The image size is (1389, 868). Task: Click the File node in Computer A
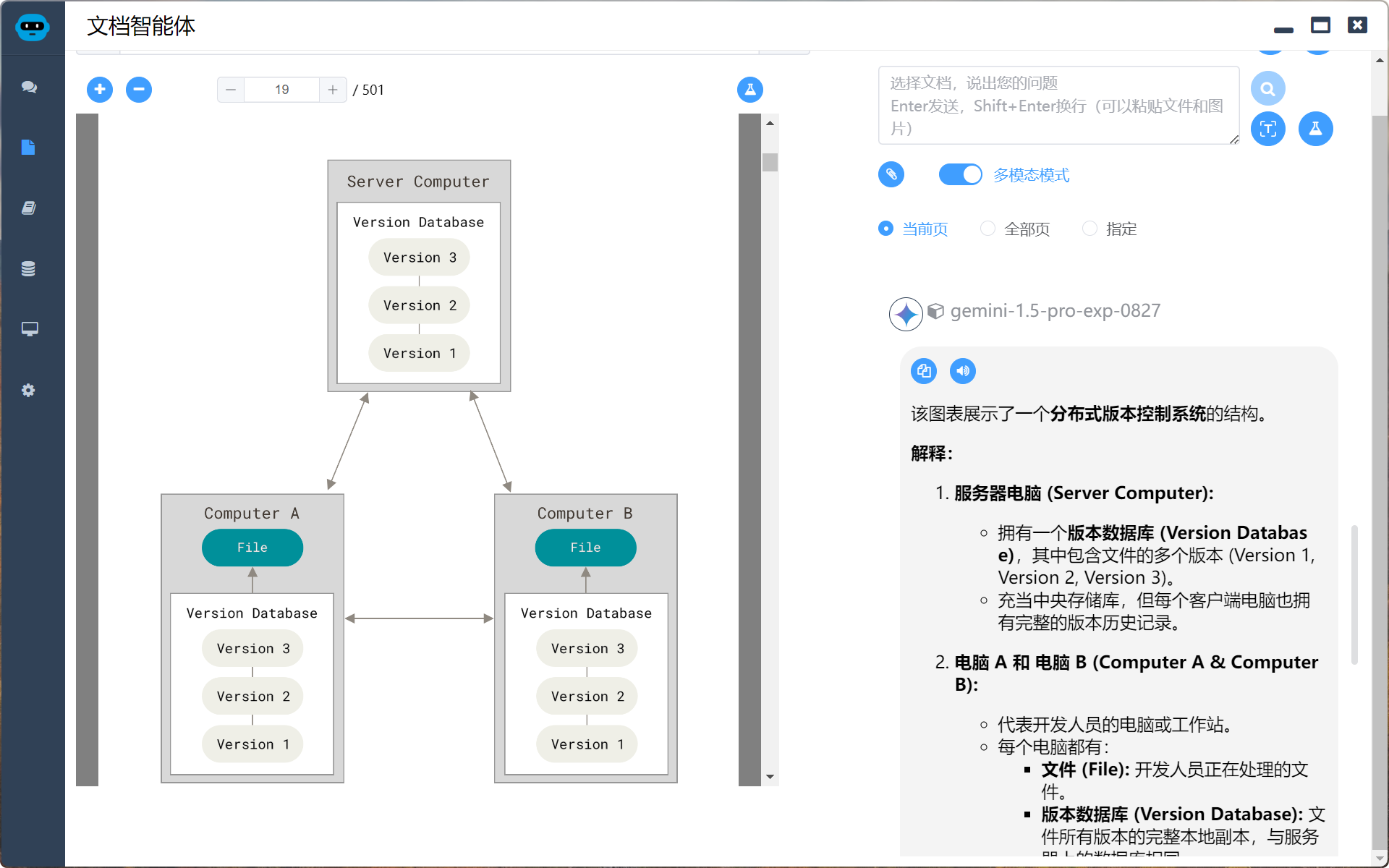pyautogui.click(x=252, y=548)
